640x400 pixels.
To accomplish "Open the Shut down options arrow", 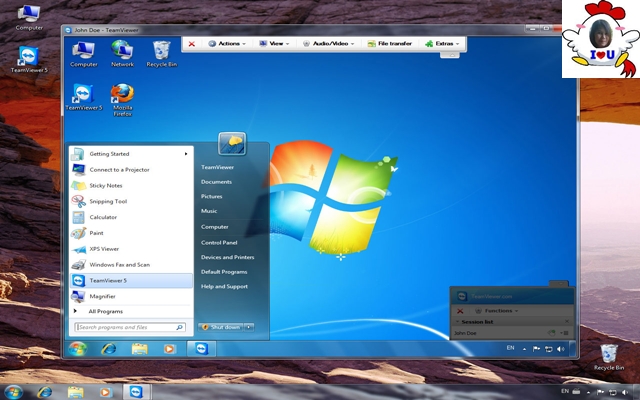I will [249, 327].
